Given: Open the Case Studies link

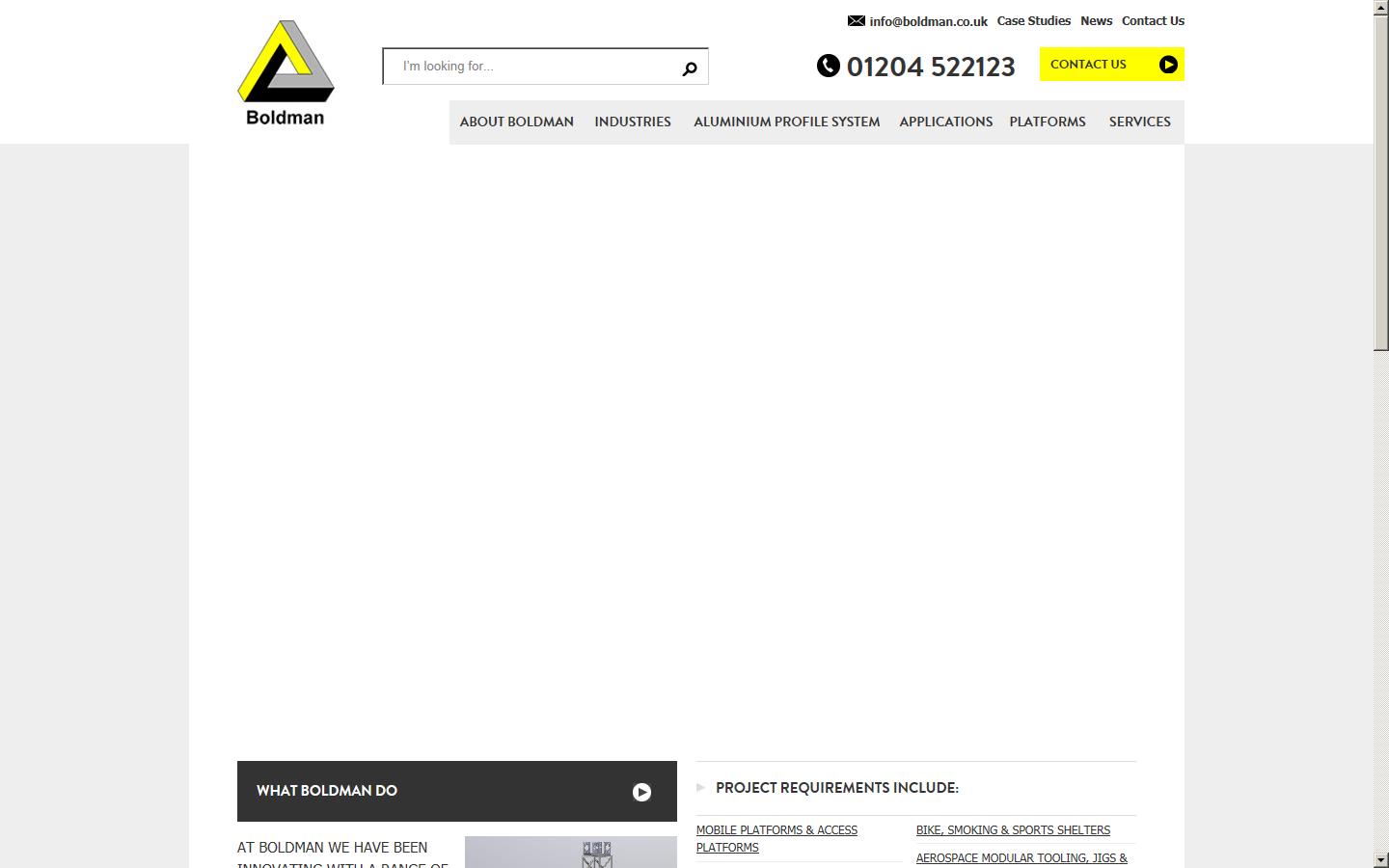Looking at the screenshot, I should (x=1034, y=20).
